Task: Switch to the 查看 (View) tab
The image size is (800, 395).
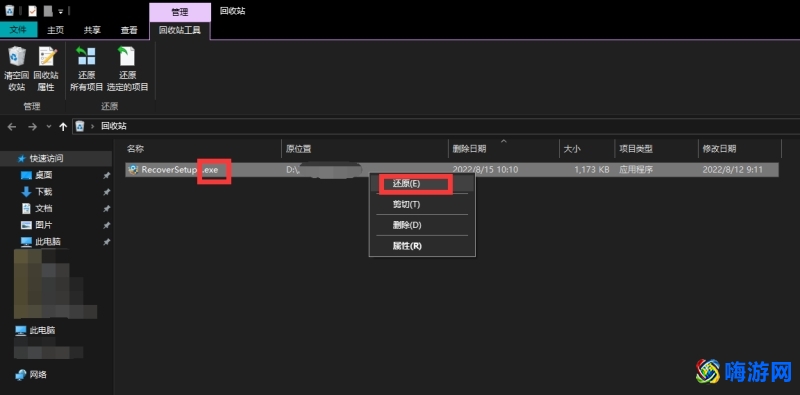Action: [x=129, y=30]
